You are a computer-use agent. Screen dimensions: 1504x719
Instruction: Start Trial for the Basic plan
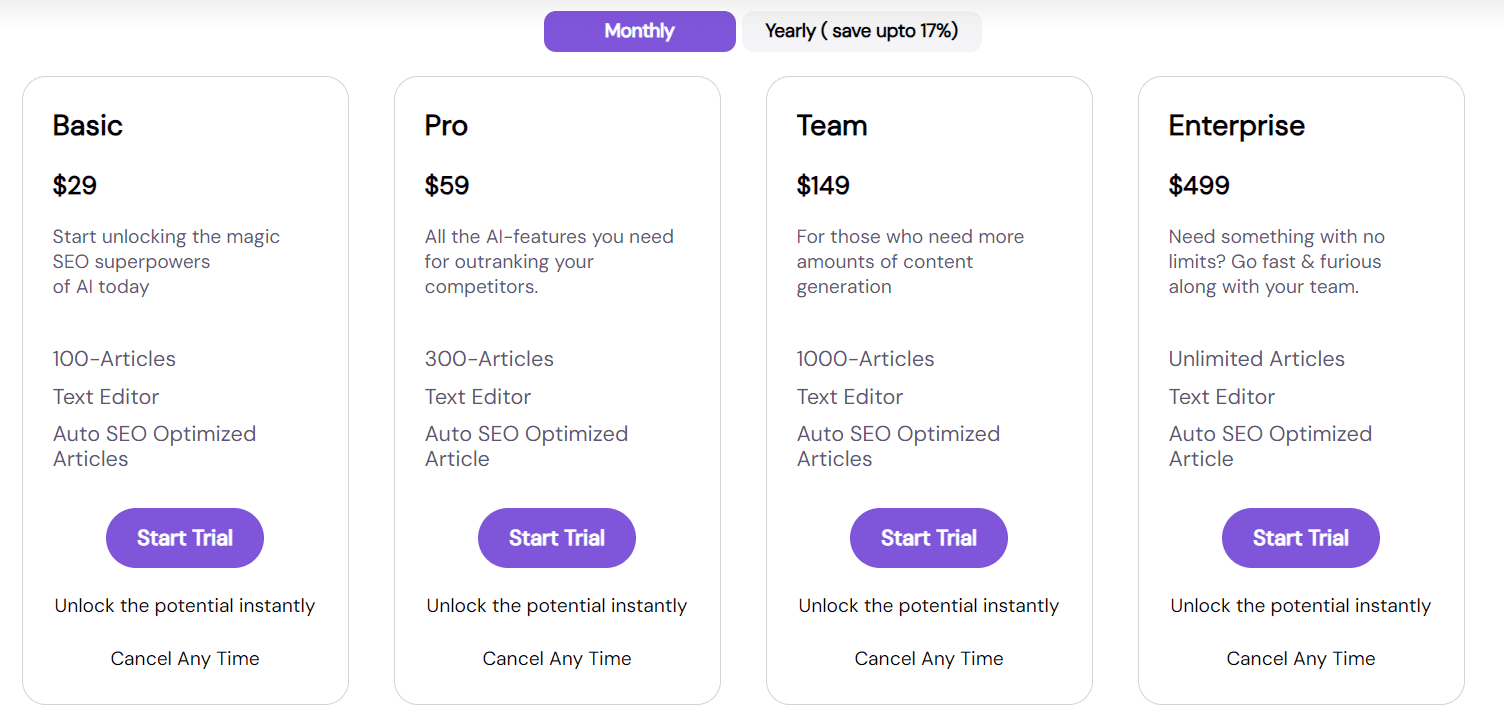(x=185, y=538)
